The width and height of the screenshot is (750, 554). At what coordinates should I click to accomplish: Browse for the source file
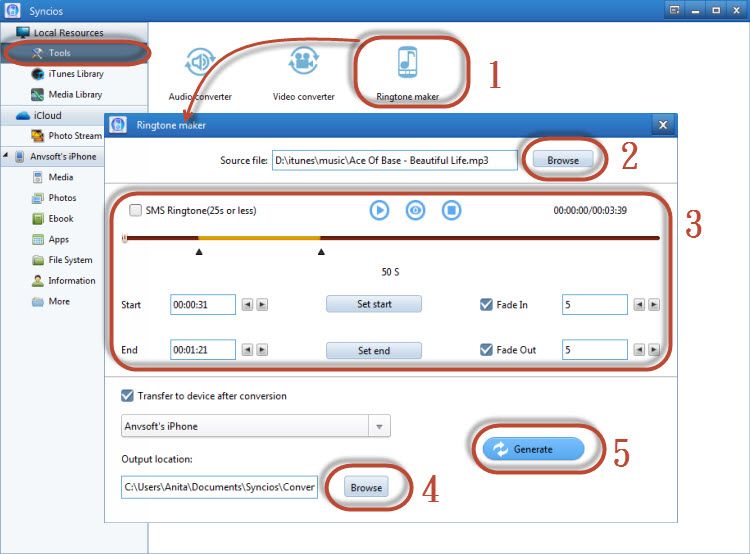pos(563,160)
